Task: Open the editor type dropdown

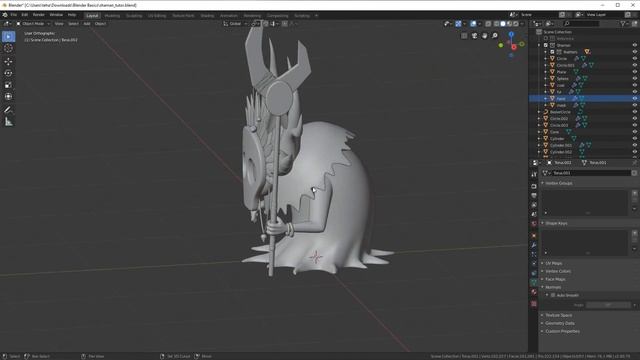Action: click(x=7, y=24)
